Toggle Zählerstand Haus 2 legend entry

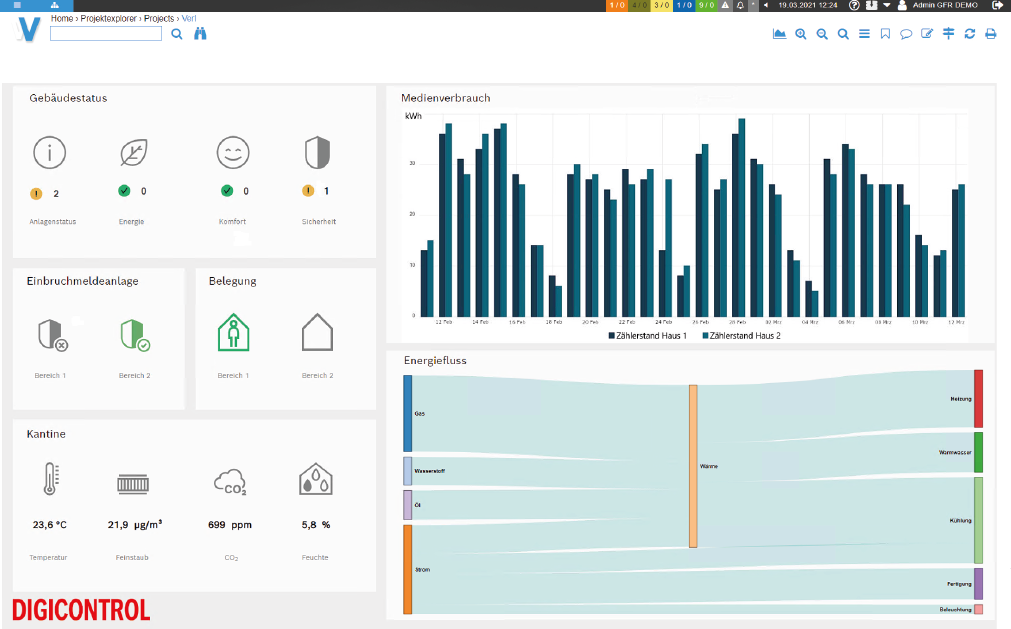(x=740, y=336)
